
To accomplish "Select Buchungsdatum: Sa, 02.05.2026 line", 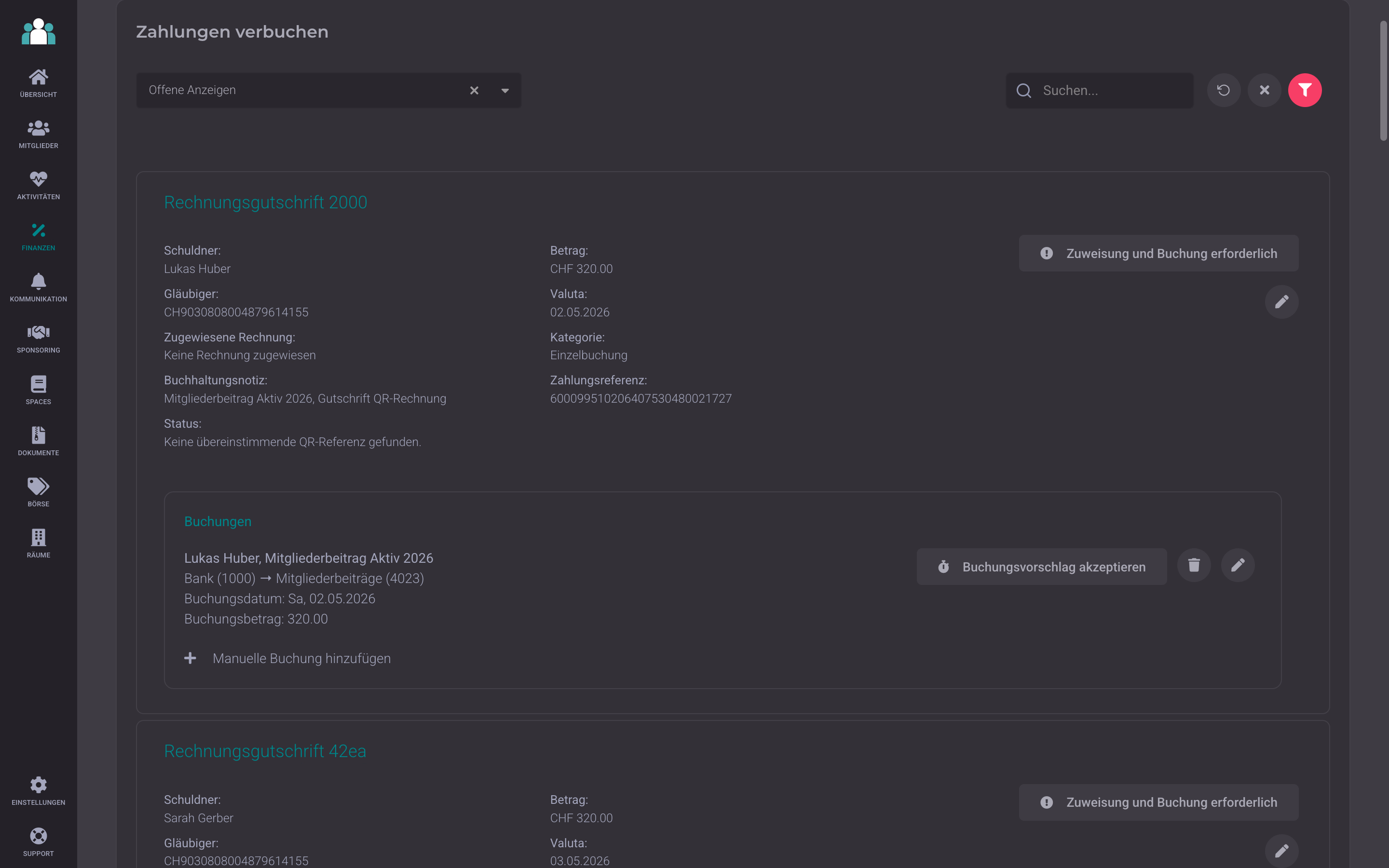I will coord(280,599).
